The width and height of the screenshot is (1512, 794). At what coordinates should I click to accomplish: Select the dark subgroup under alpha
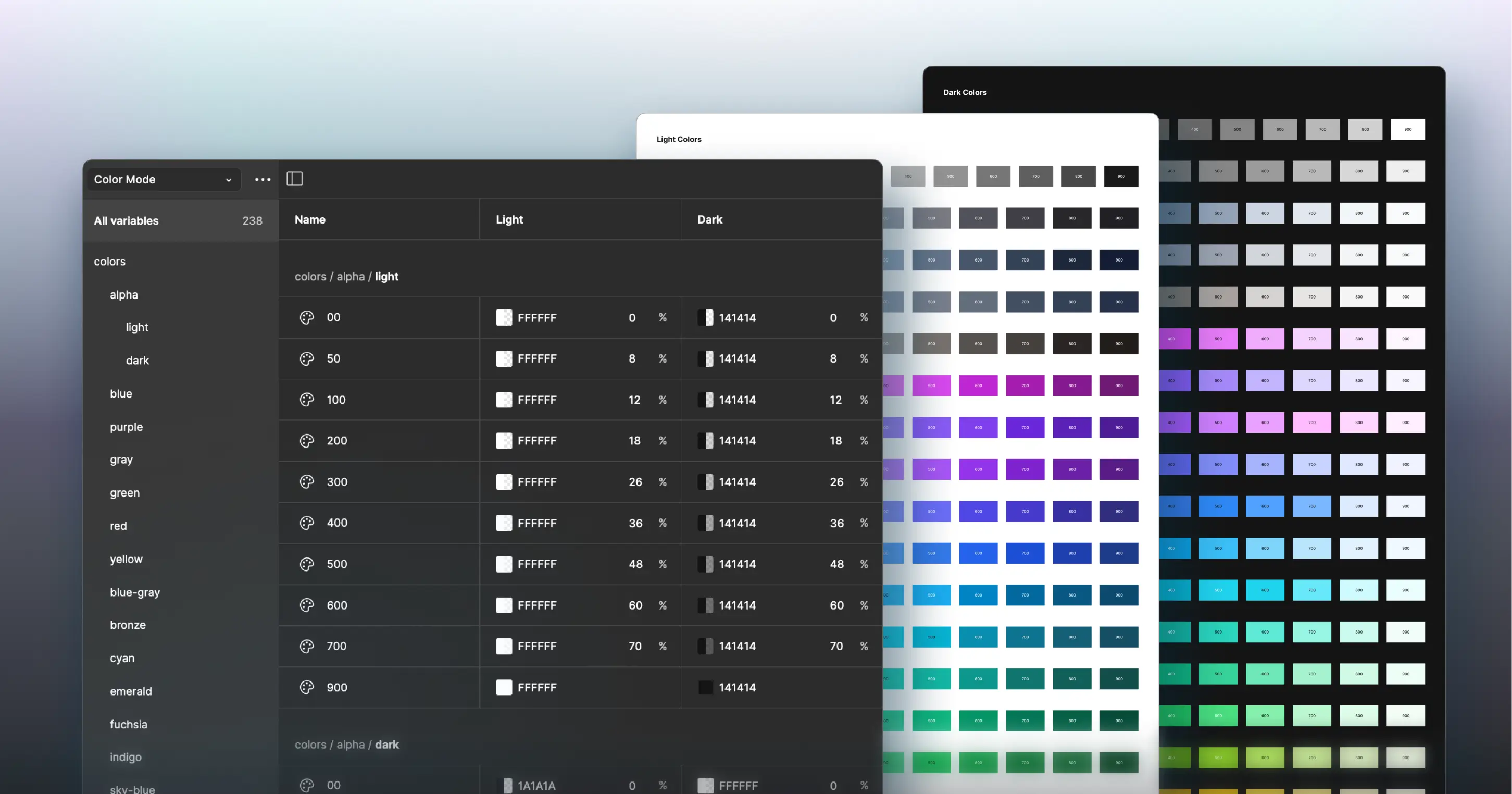(x=138, y=361)
